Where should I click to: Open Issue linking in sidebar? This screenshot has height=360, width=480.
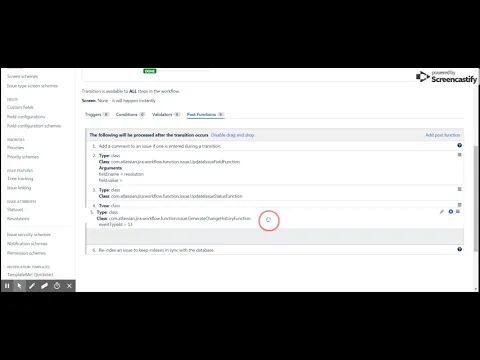[19, 188]
